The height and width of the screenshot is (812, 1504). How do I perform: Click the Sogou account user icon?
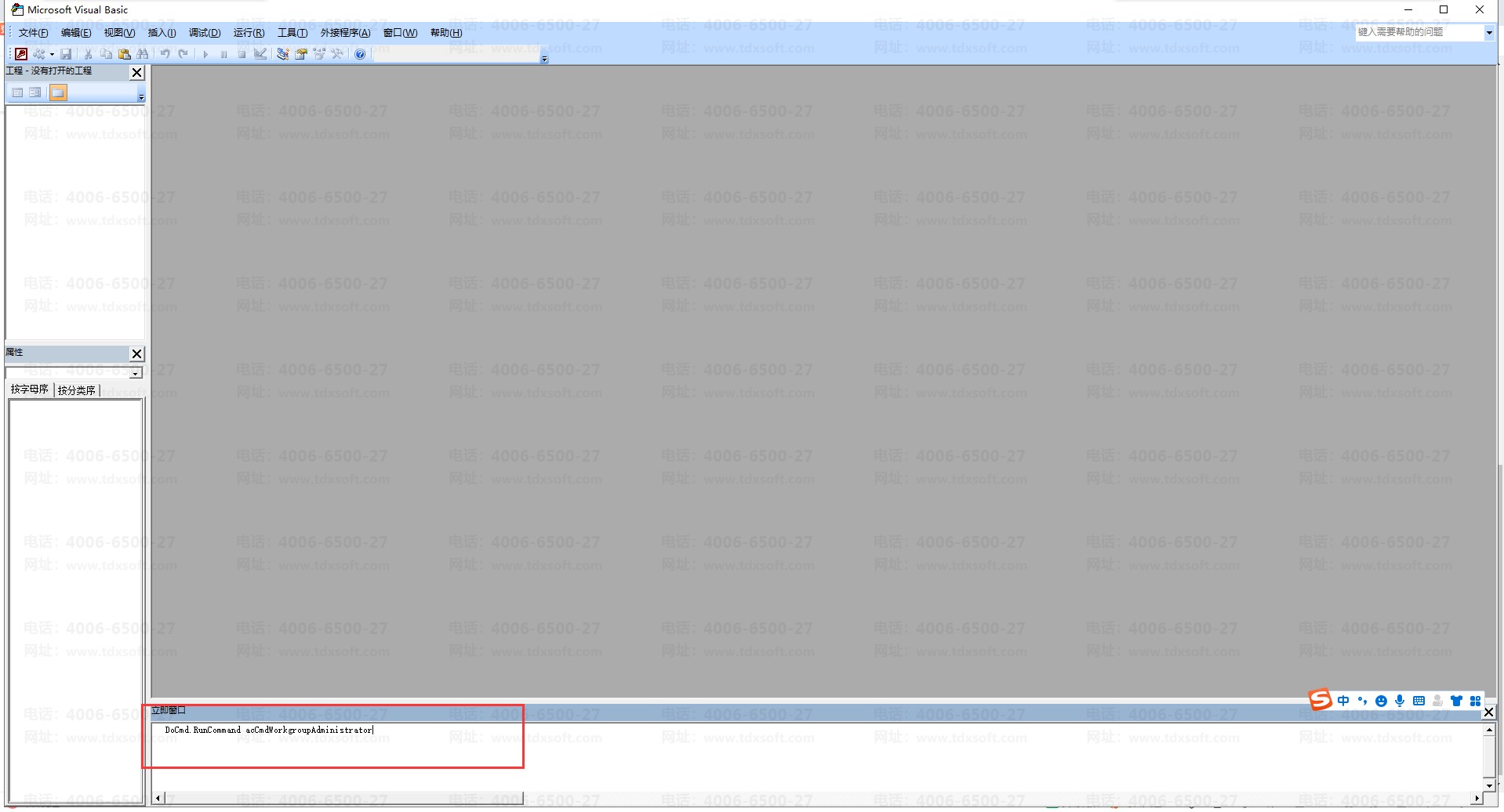point(1437,701)
